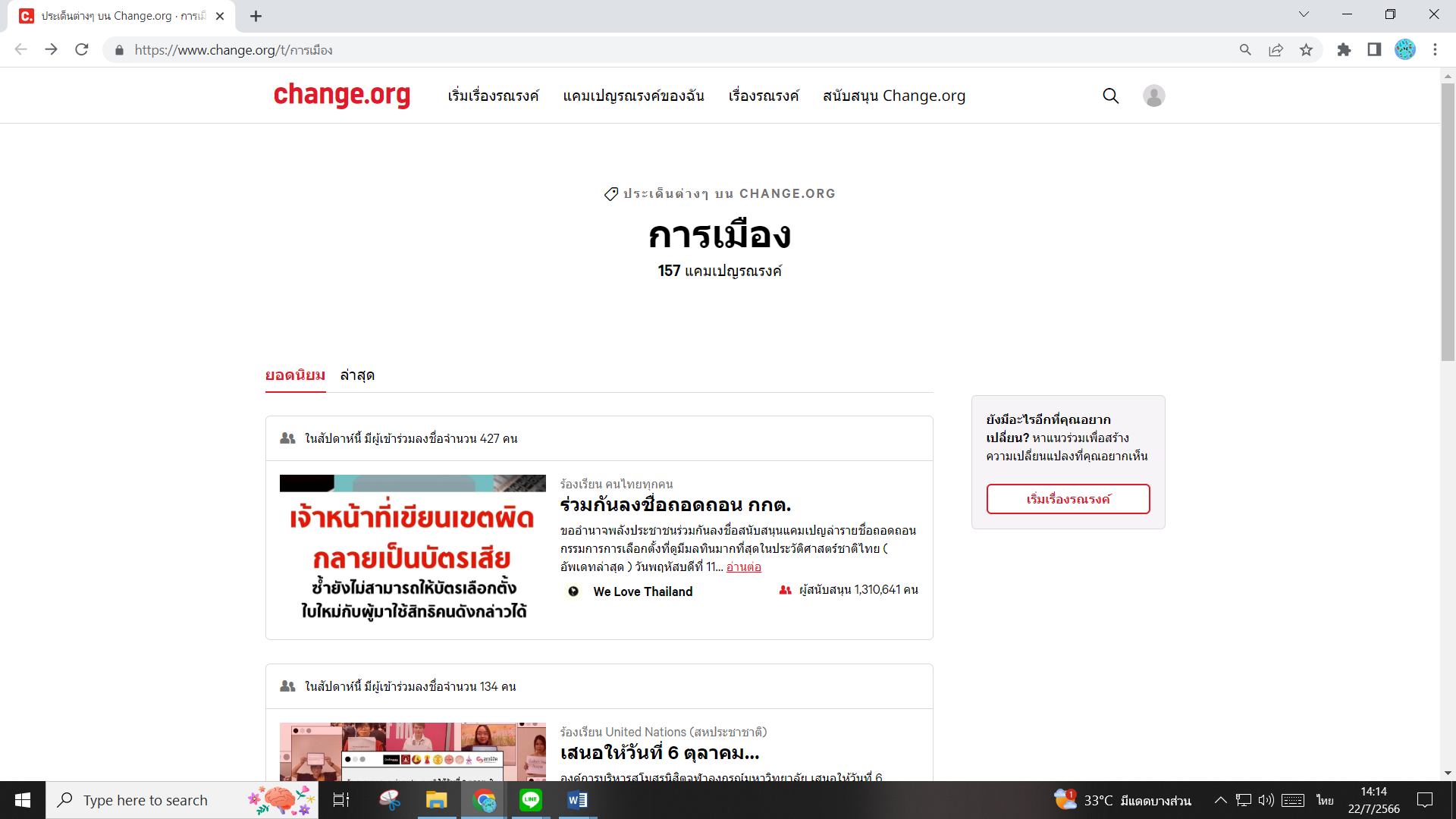Switch input language ไทย
The height and width of the screenshot is (819, 1456).
point(1325,800)
